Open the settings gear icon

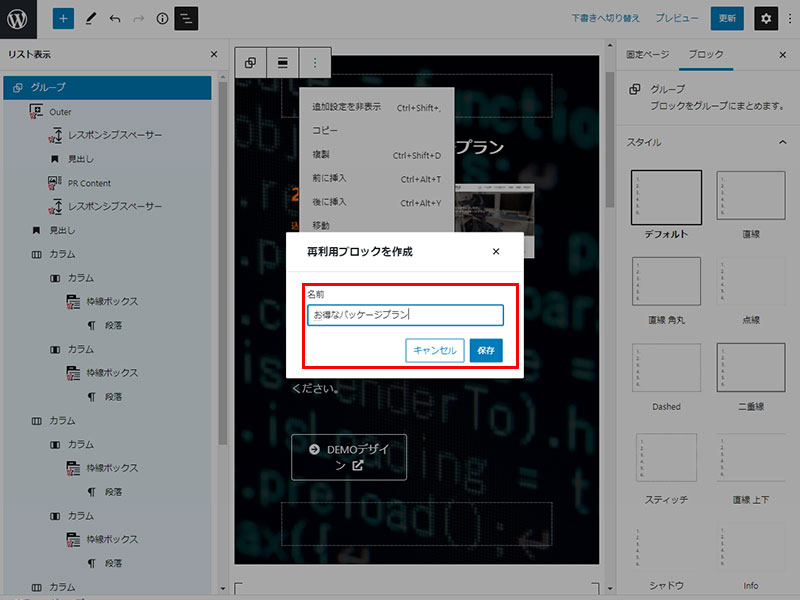click(765, 18)
